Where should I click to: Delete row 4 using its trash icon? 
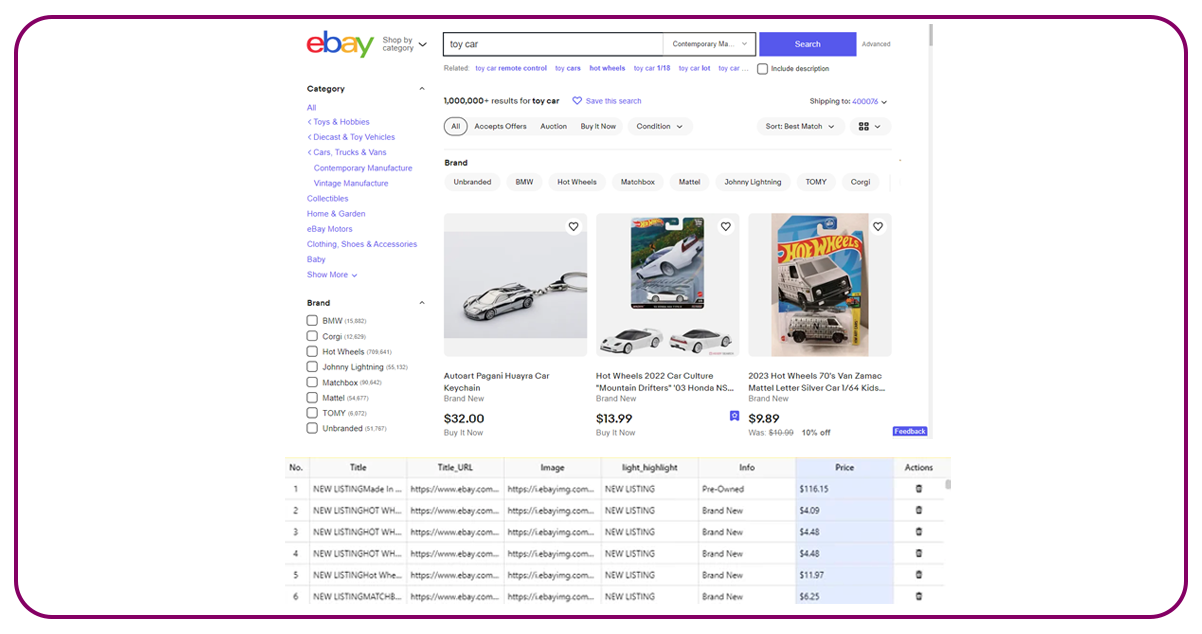pyautogui.click(x=919, y=553)
